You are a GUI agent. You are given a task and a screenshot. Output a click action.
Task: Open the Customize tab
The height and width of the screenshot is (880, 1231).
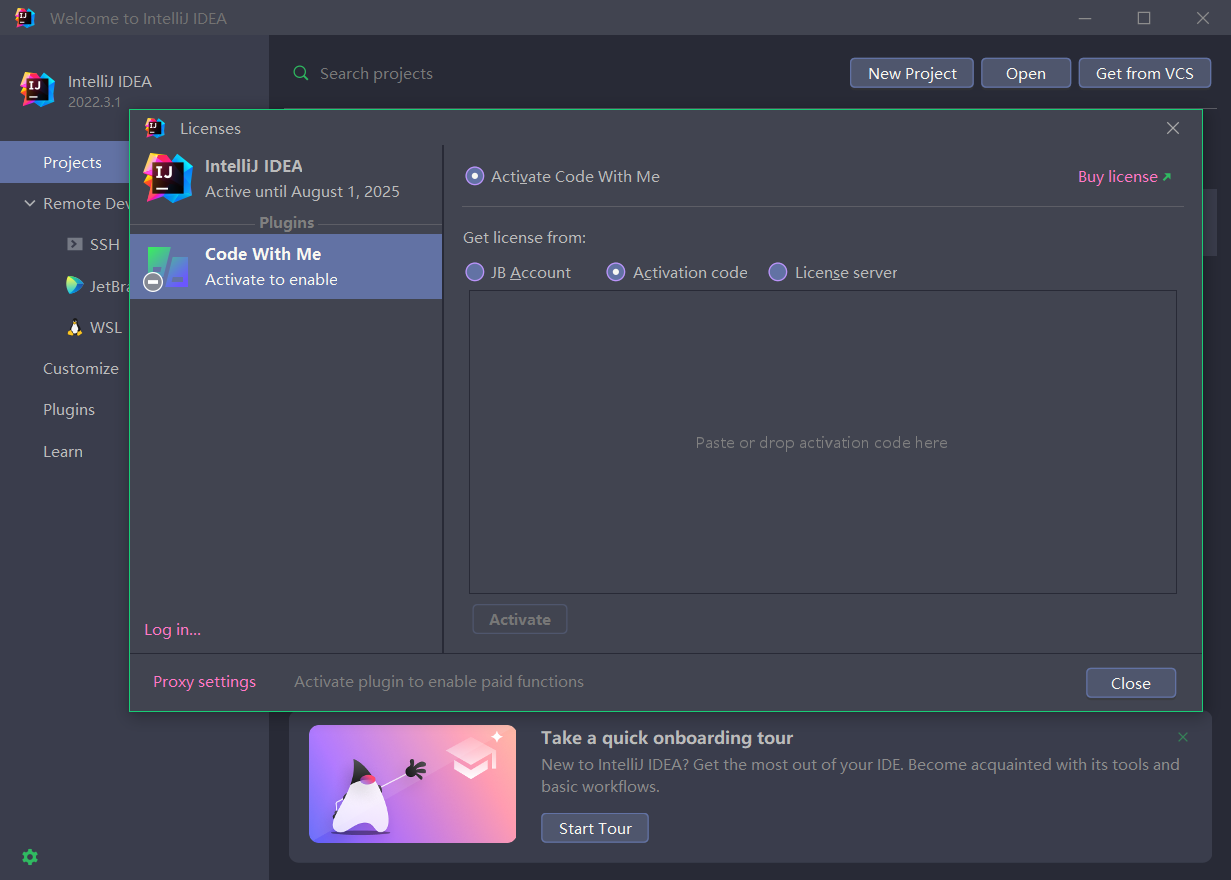81,368
